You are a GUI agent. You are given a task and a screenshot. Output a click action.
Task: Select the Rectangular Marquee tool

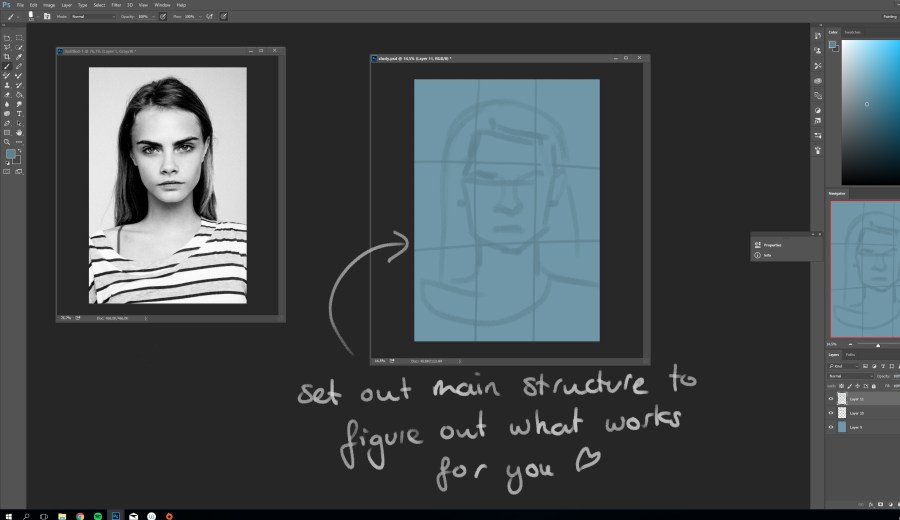[x=19, y=38]
